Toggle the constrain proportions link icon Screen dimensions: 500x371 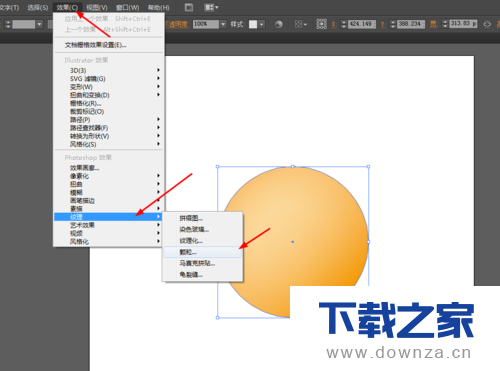point(487,24)
